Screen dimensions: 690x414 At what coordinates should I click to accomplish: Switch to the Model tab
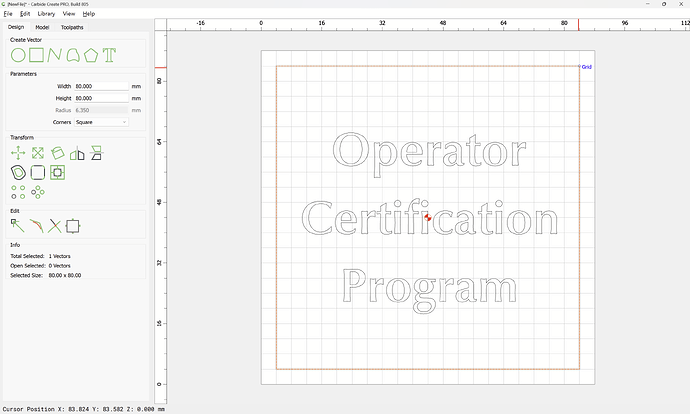(42, 27)
